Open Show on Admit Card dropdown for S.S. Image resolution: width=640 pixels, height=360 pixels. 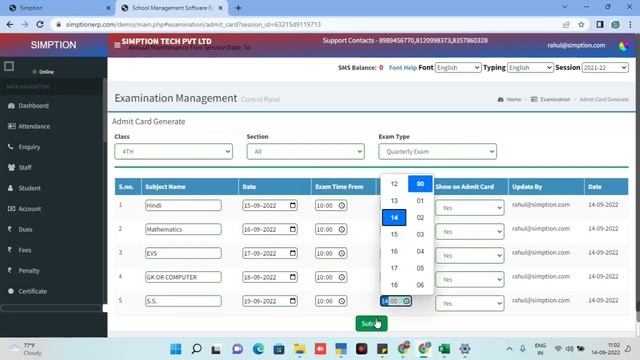click(469, 303)
